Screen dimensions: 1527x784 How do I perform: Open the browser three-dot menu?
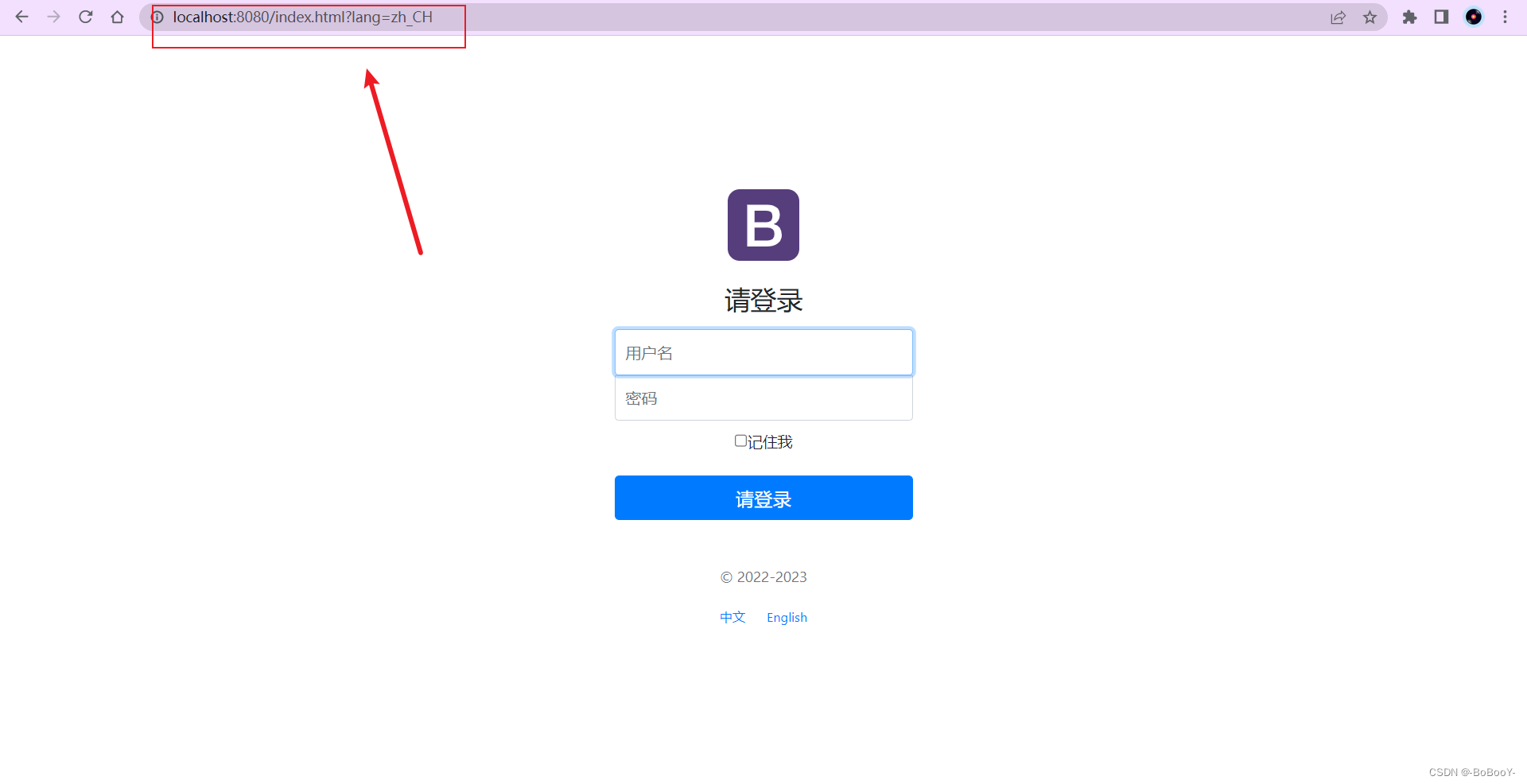coord(1505,17)
